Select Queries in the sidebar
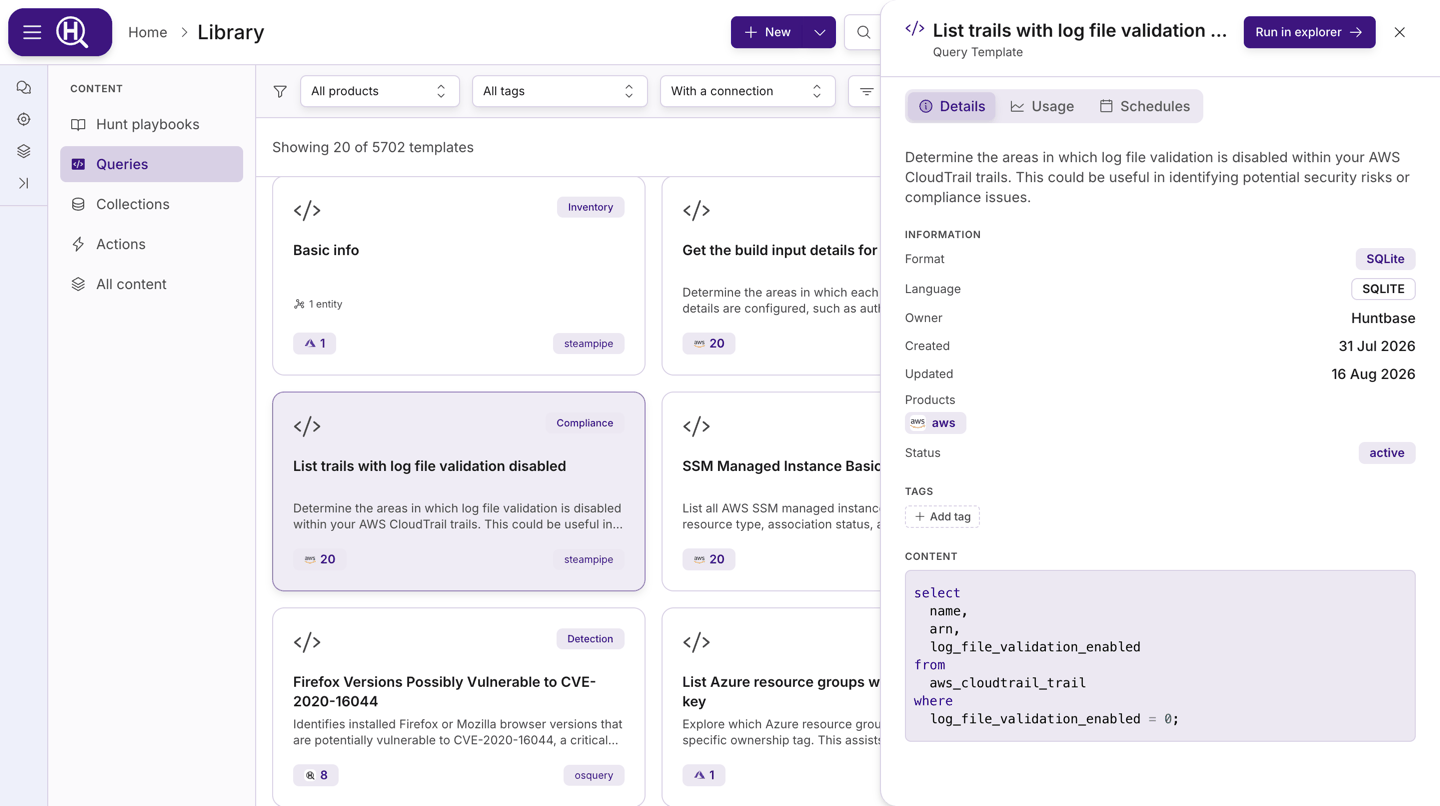This screenshot has width=1440, height=806. pyautogui.click(x=151, y=164)
